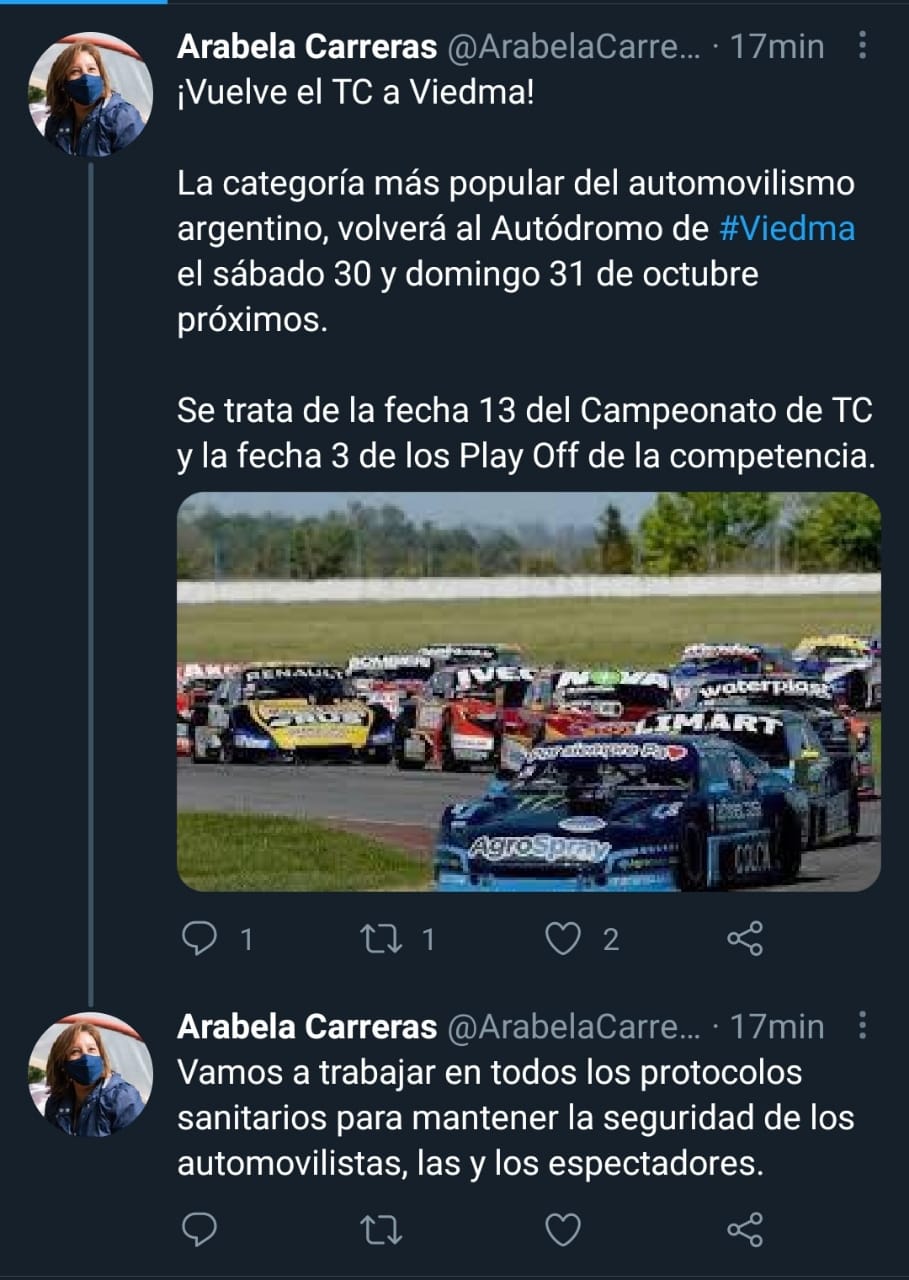Share the protocolos sanitarios tweet
The height and width of the screenshot is (1280, 909).
744,1229
